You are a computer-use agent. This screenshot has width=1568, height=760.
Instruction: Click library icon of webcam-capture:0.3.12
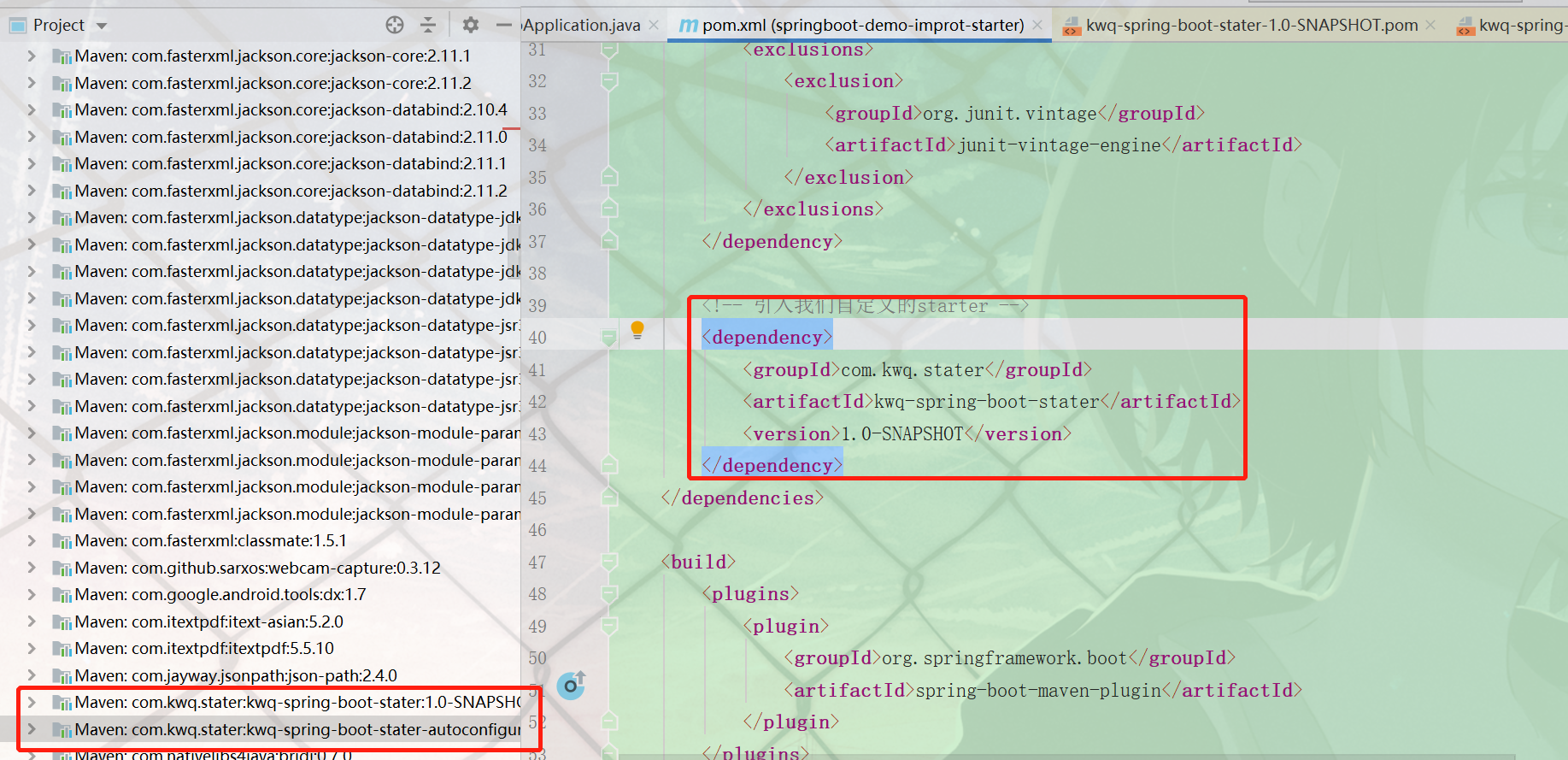pyautogui.click(x=62, y=569)
